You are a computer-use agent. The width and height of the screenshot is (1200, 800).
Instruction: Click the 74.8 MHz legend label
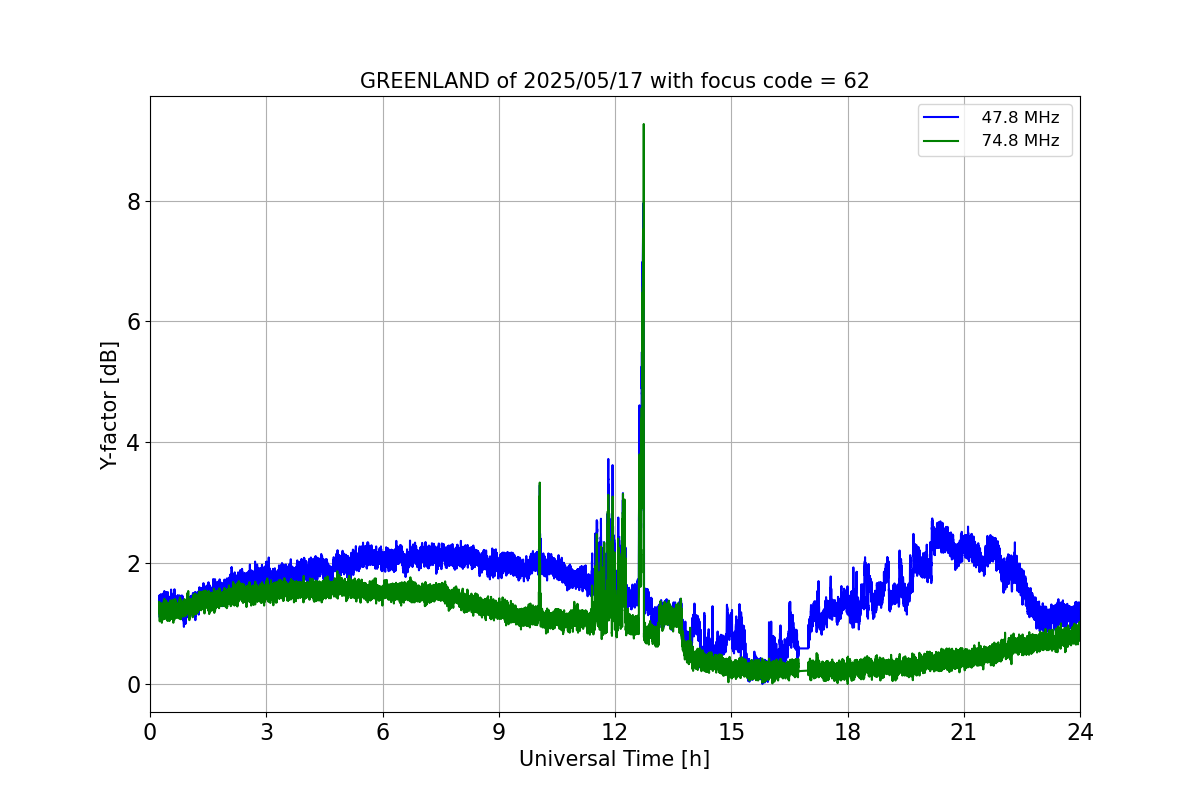click(1020, 141)
